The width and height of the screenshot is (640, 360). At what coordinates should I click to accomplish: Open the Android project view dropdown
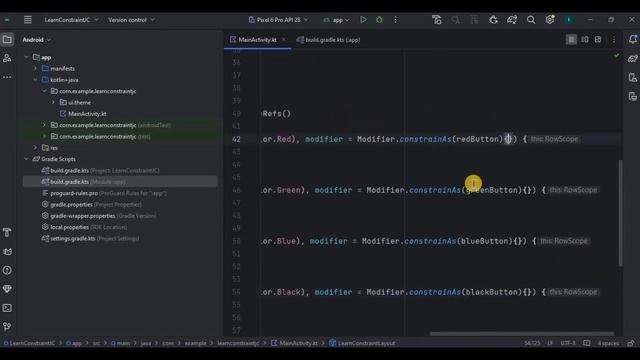[37, 40]
